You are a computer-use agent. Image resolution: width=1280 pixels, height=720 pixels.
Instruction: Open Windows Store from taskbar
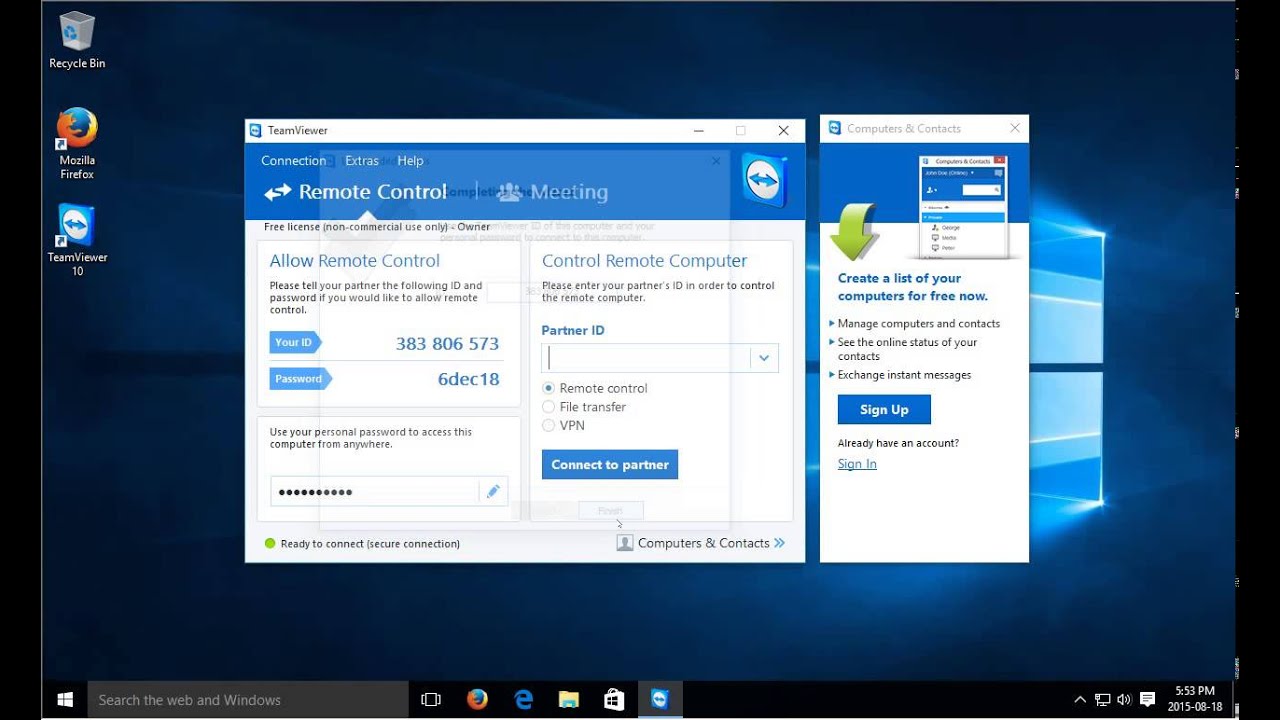coord(614,700)
